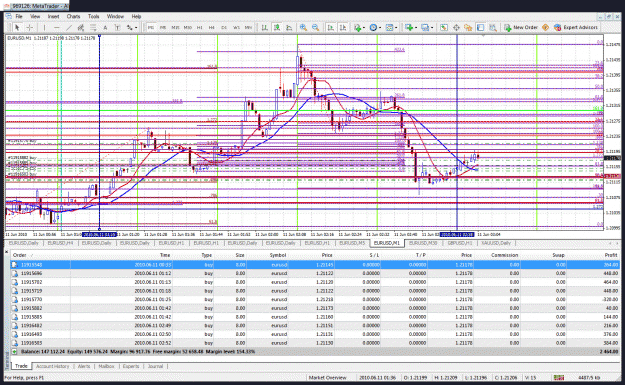The width and height of the screenshot is (625, 385).
Task: Open the Tools menu
Action: click(x=94, y=16)
